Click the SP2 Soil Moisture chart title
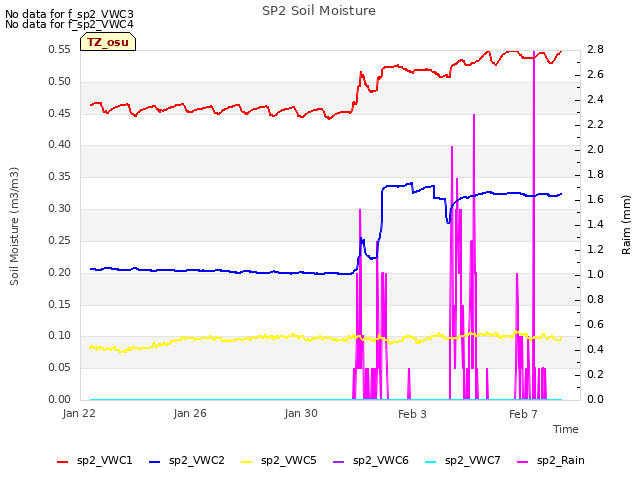 tap(319, 11)
